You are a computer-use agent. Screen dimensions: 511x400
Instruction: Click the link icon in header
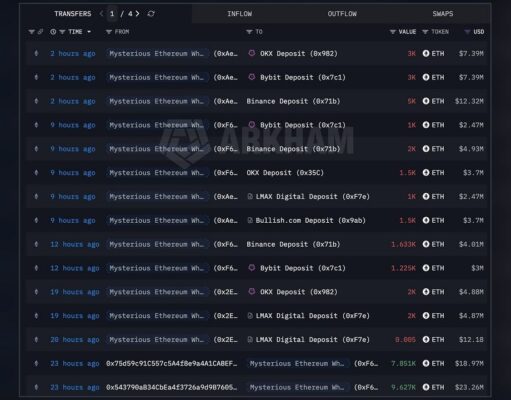[40, 32]
